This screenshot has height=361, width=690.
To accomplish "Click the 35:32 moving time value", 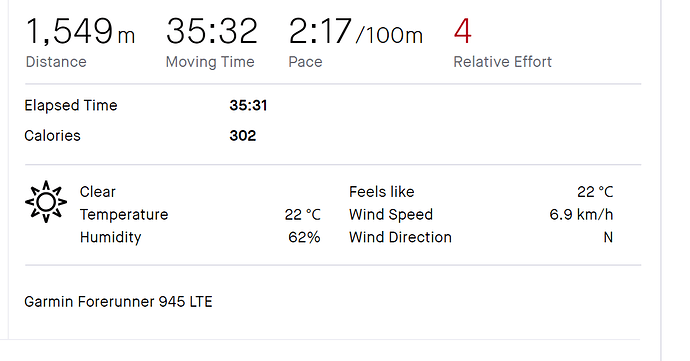I will click(212, 32).
